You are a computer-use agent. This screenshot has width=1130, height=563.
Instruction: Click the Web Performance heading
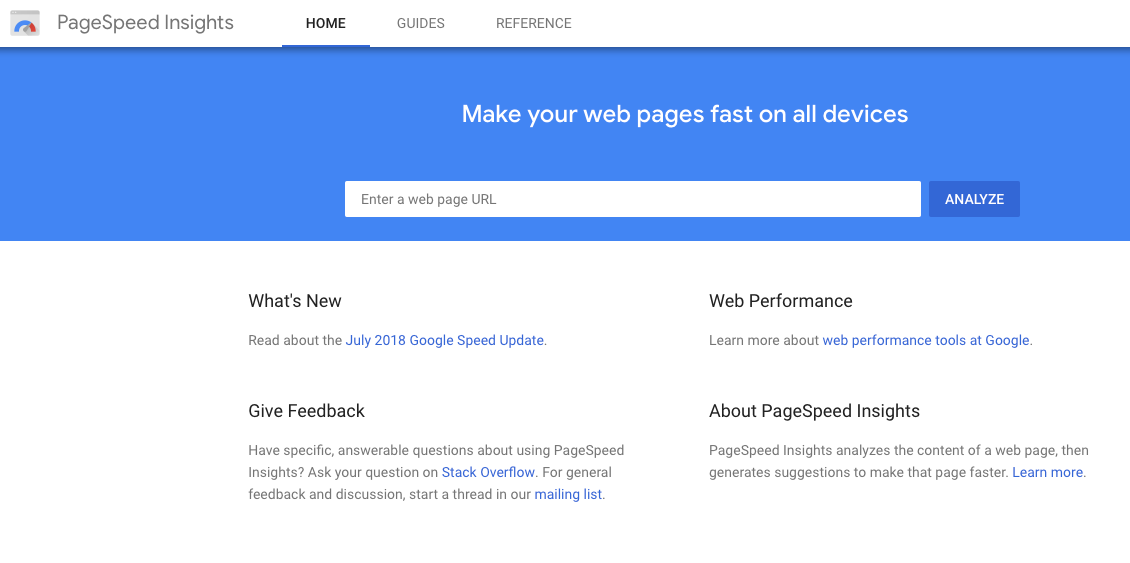[781, 301]
